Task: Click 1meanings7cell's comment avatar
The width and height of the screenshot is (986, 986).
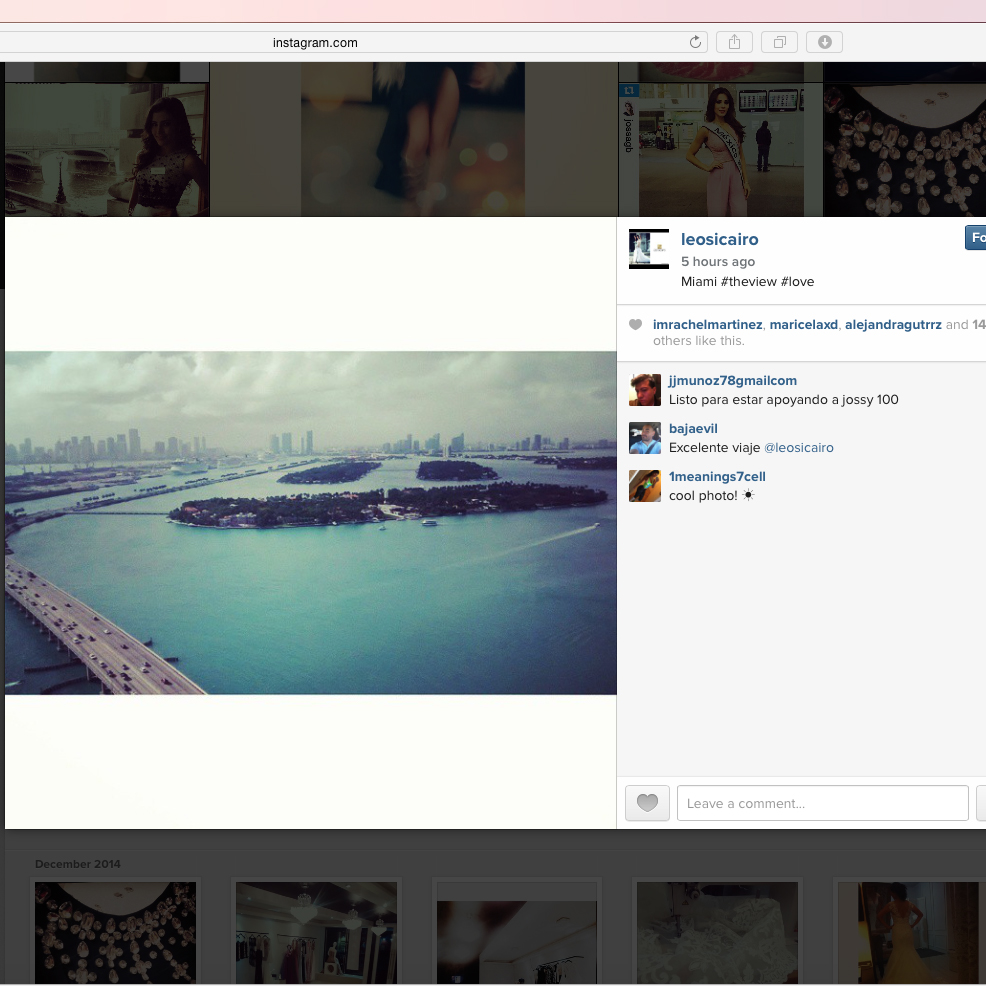Action: click(x=645, y=486)
